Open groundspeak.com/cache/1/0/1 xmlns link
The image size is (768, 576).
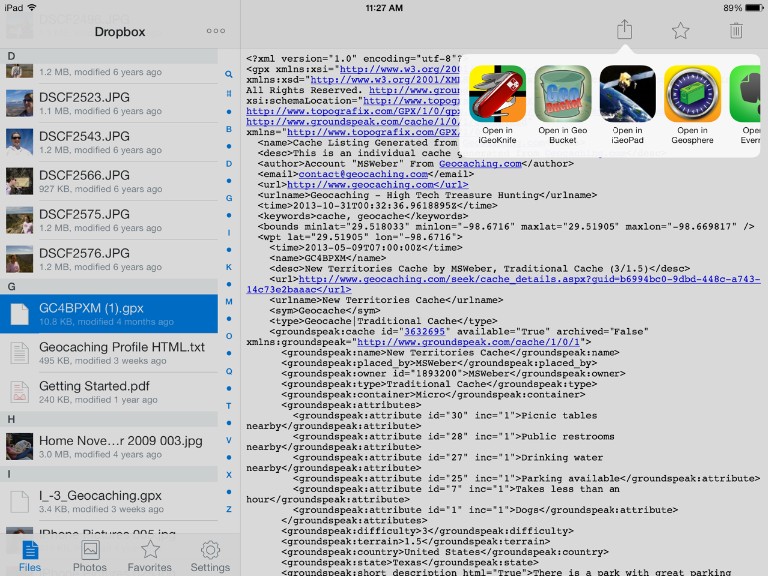click(468, 342)
